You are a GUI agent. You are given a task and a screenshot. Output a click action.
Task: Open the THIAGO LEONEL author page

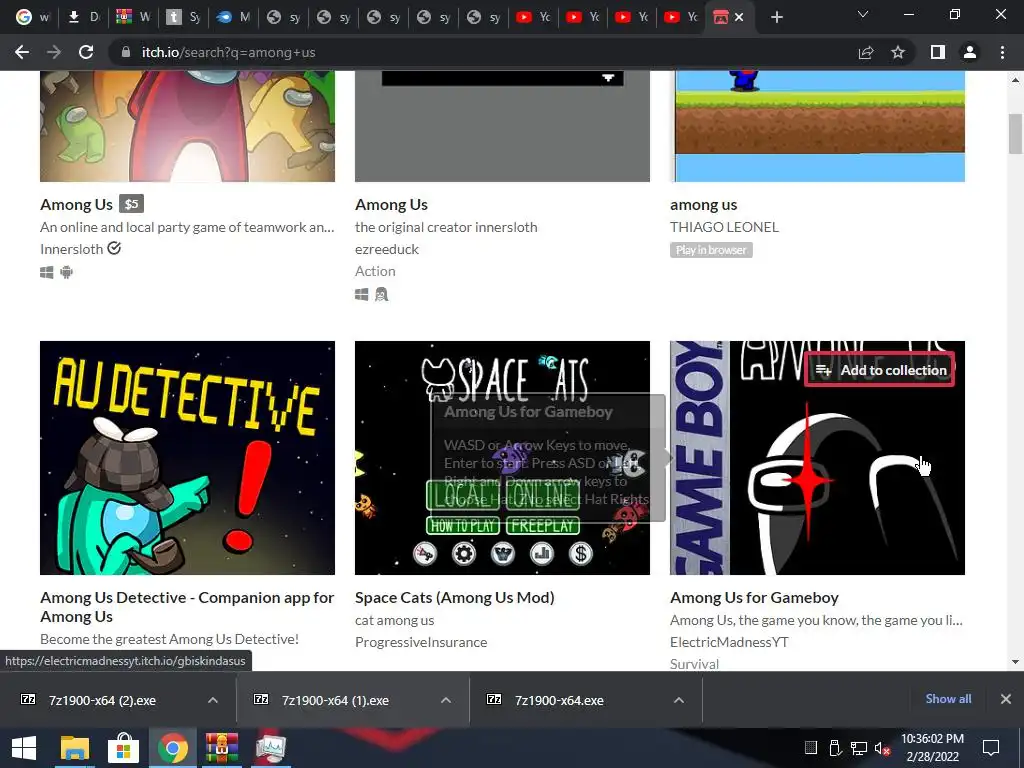pyautogui.click(x=724, y=227)
